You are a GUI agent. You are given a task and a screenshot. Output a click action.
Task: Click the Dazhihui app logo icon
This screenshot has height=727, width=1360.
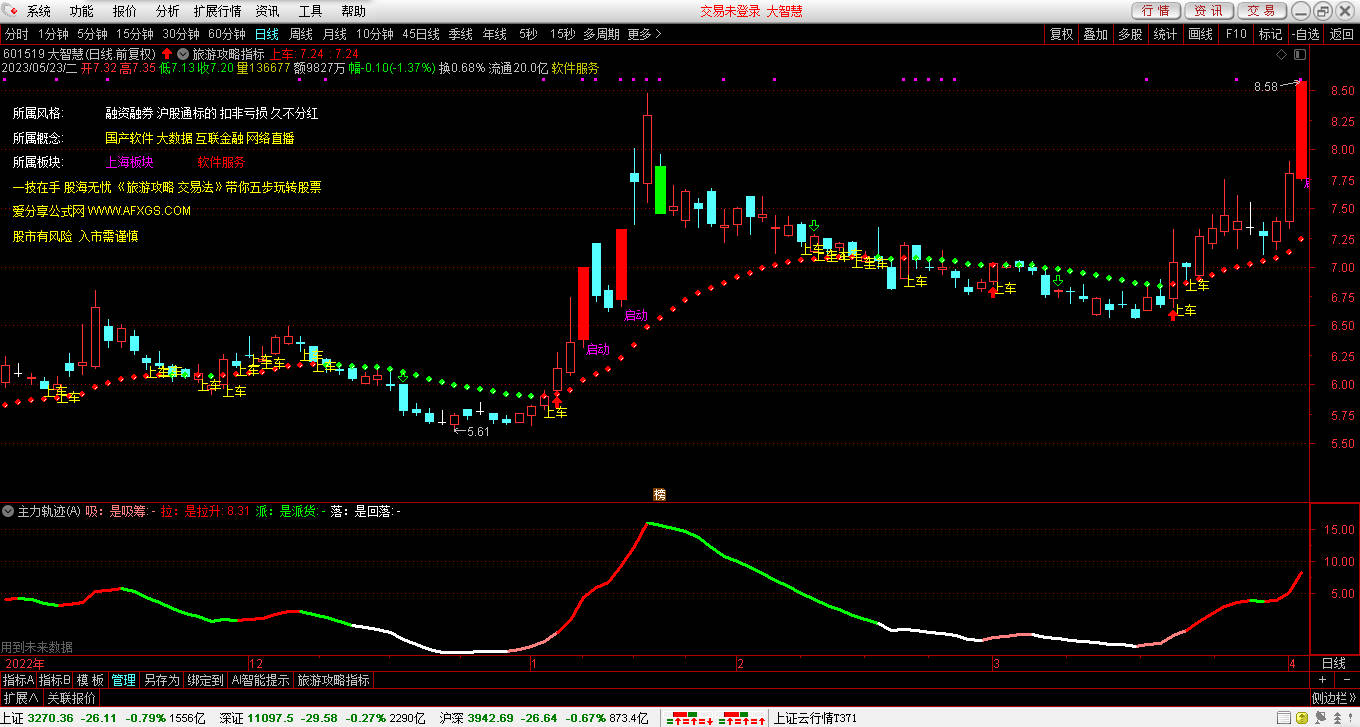pyautogui.click(x=12, y=11)
